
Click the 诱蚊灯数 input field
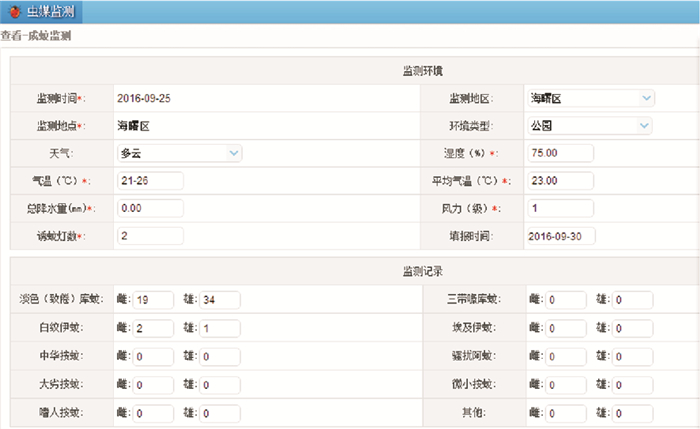(149, 236)
